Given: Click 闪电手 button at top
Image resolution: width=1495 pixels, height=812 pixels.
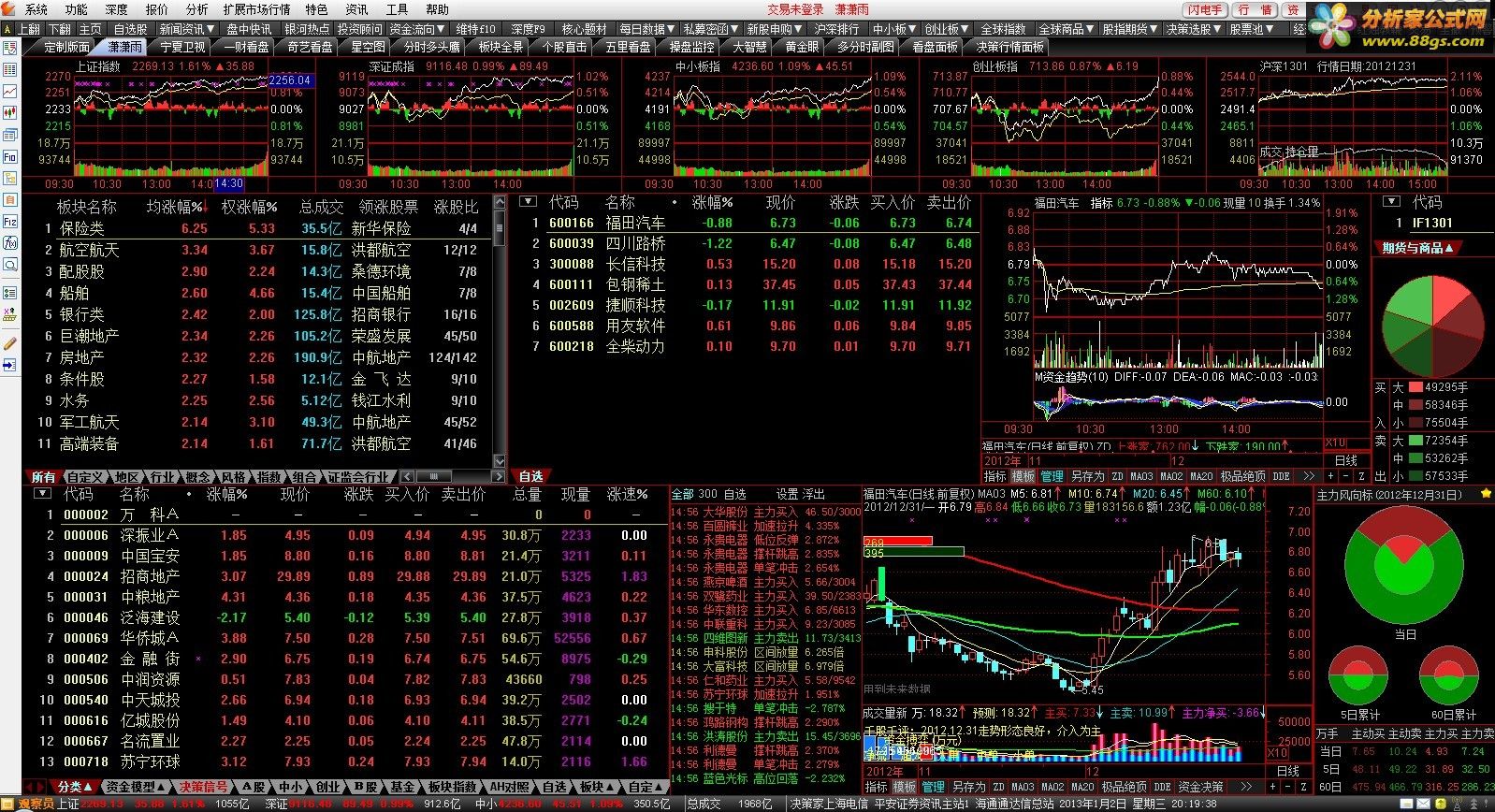Looking at the screenshot, I should point(1204,9).
